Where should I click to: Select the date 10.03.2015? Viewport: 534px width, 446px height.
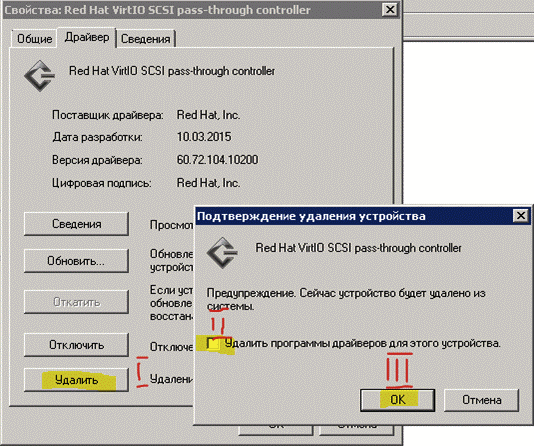[x=204, y=137]
